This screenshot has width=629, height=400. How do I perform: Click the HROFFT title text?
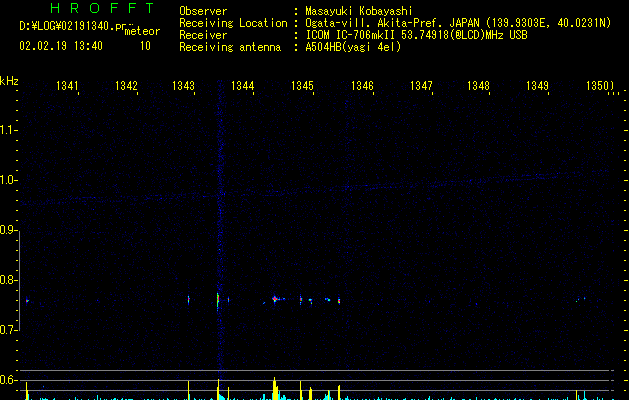coord(102,8)
